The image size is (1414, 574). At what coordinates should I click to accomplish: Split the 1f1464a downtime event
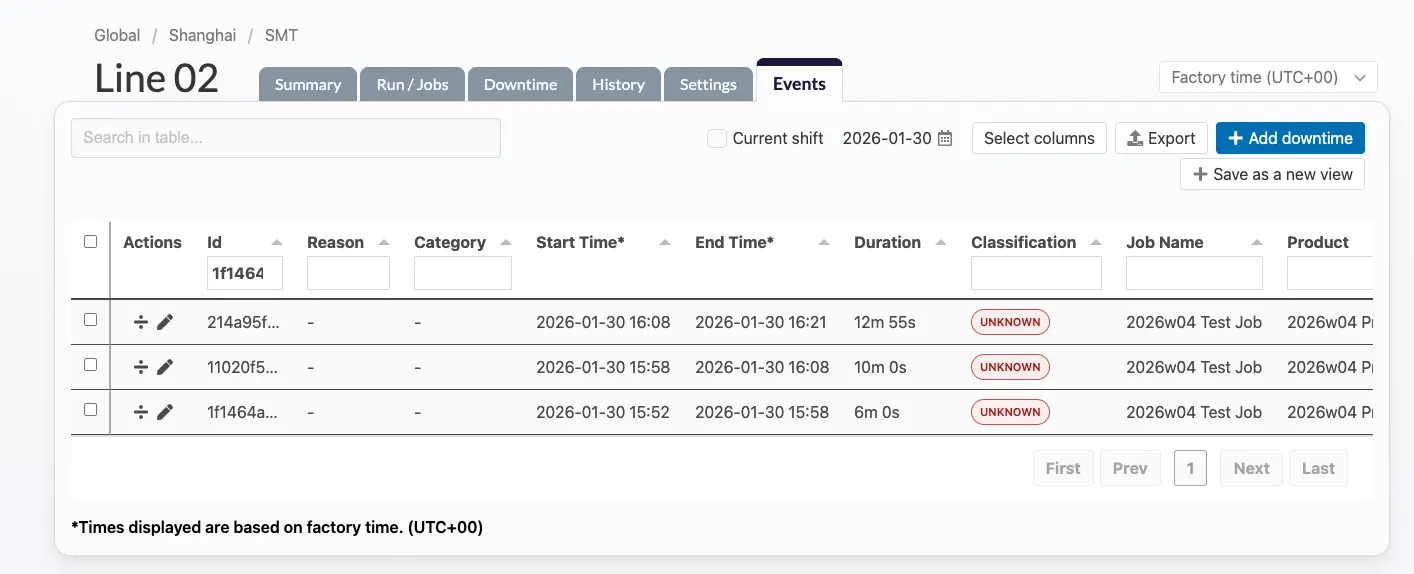click(141, 412)
